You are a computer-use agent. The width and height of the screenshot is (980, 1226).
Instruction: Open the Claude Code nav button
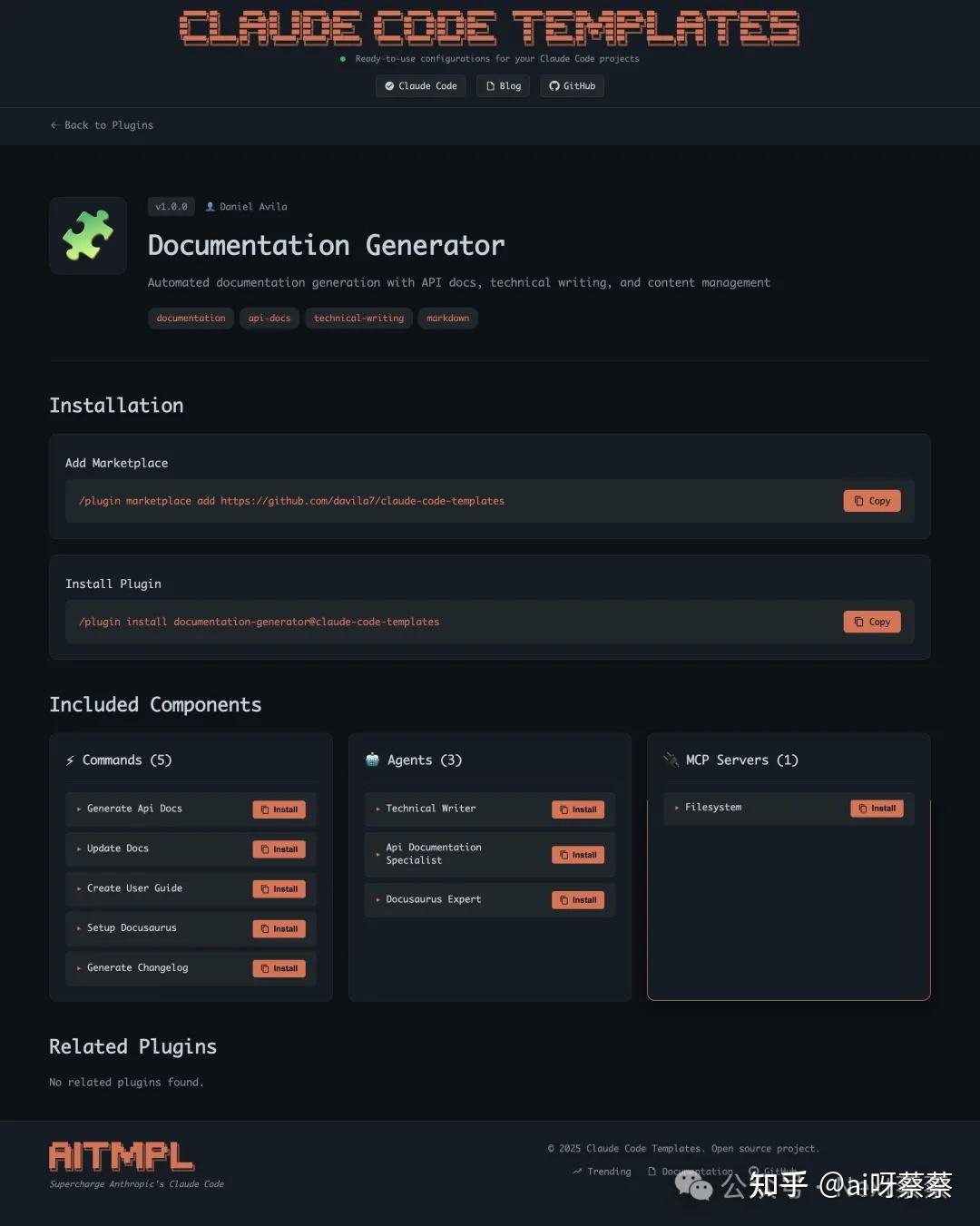tap(421, 86)
